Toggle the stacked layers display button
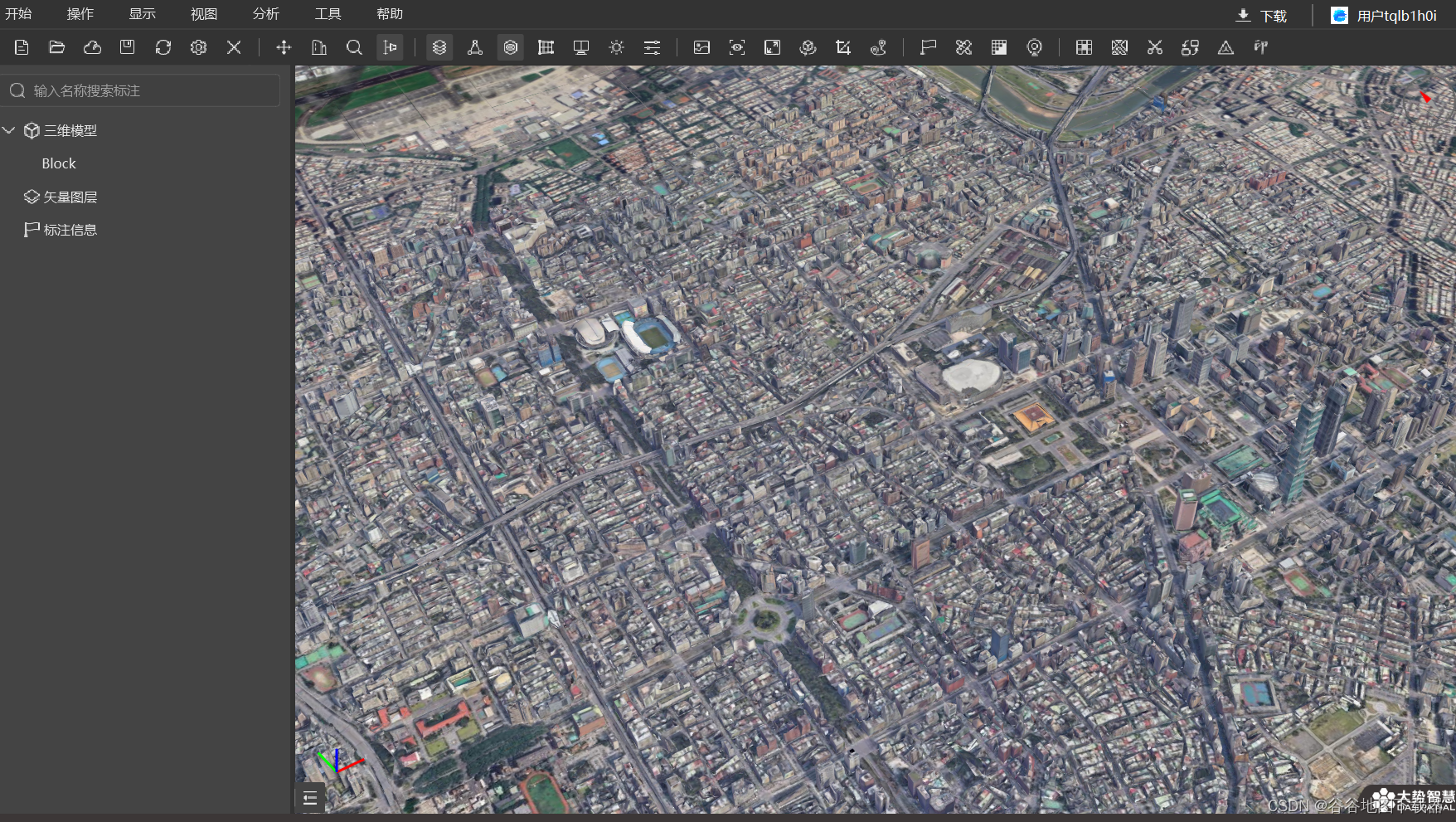 click(439, 47)
